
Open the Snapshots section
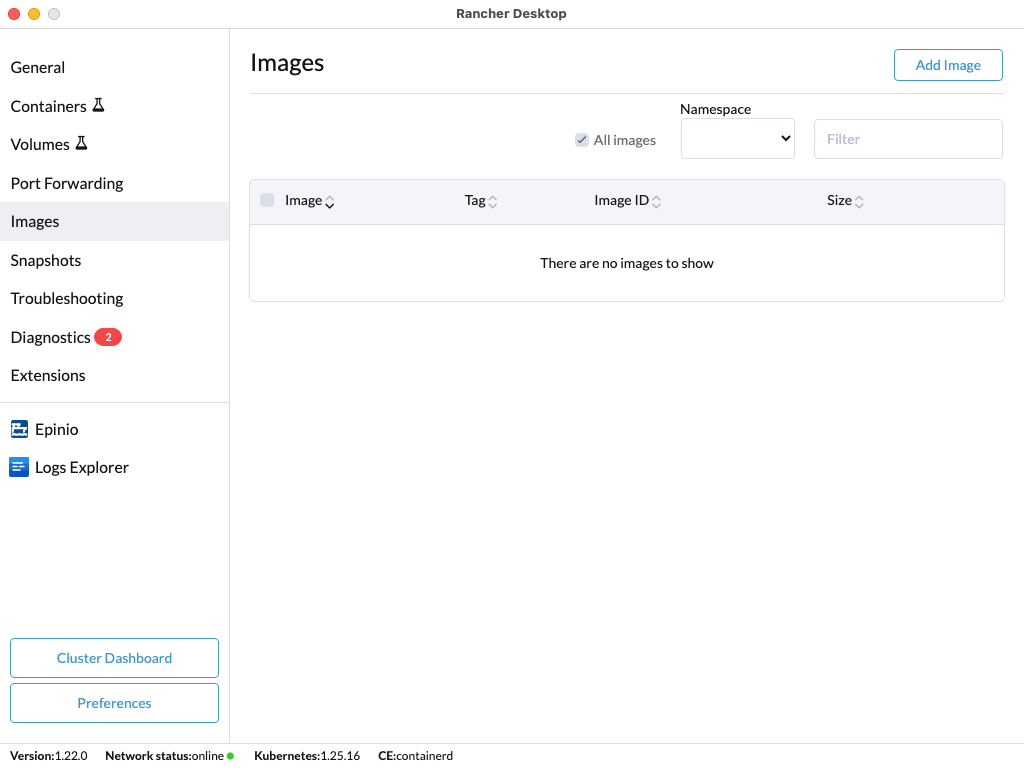tap(46, 260)
